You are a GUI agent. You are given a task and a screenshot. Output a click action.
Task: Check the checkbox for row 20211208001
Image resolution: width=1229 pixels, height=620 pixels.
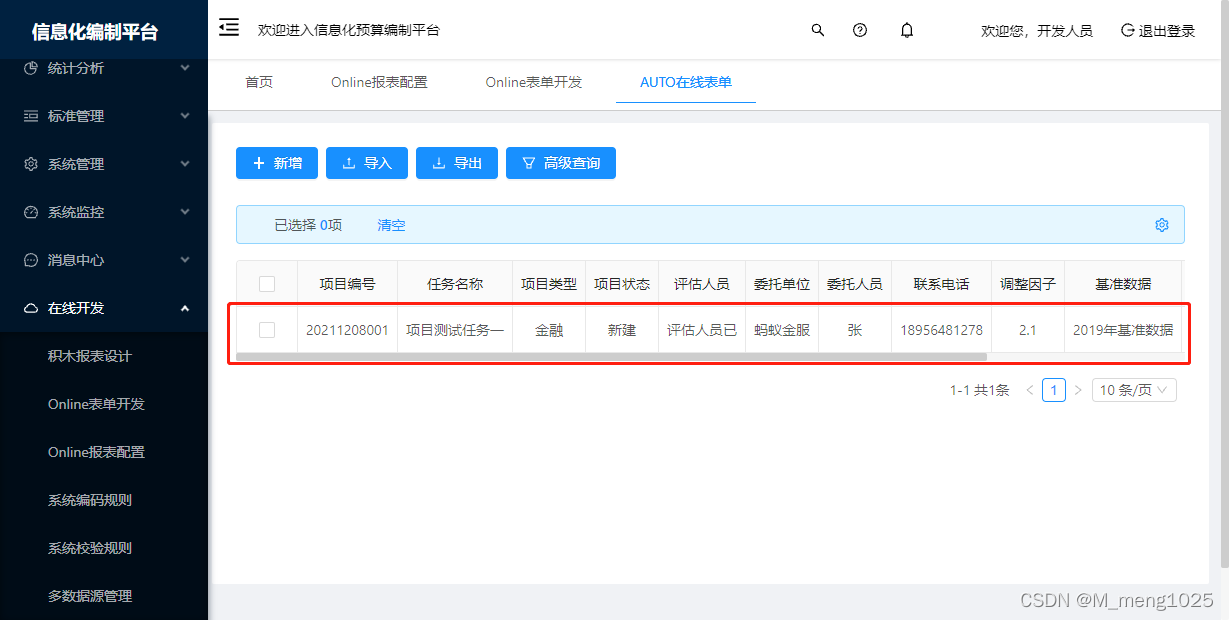267,330
